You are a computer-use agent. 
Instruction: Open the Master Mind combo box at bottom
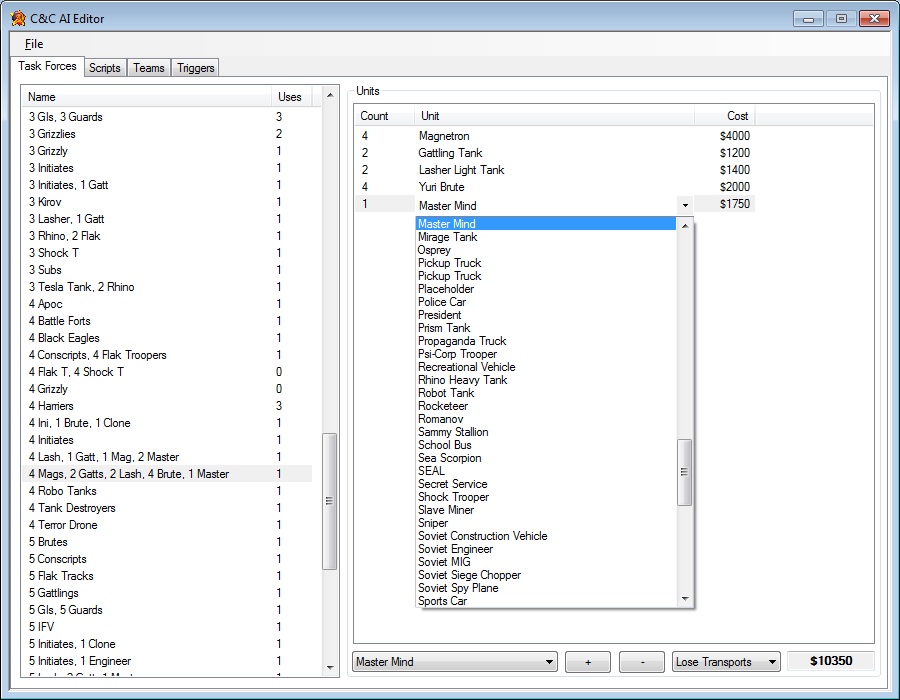455,662
